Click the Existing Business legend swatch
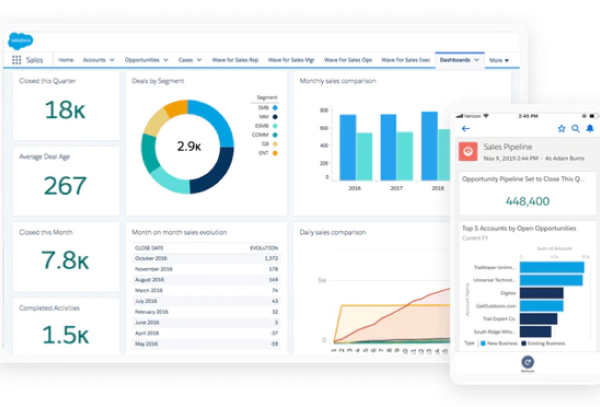The image size is (600, 407). [x=524, y=344]
